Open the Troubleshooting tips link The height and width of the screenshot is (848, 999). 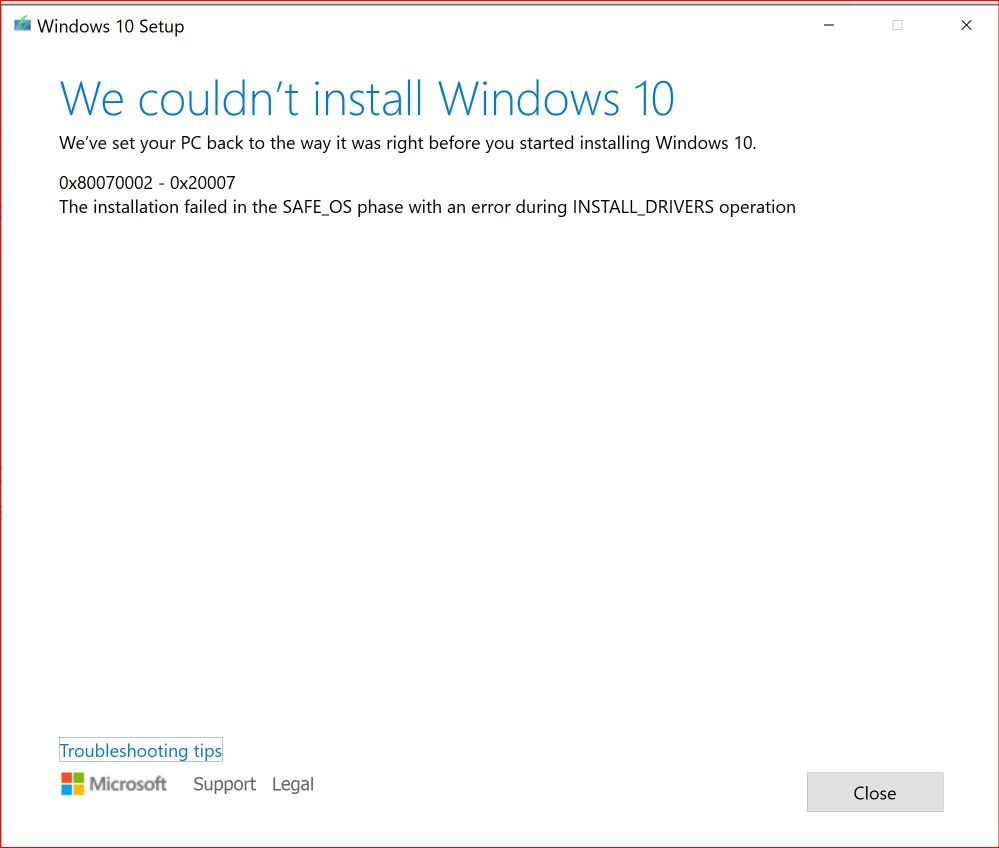[x=140, y=751]
